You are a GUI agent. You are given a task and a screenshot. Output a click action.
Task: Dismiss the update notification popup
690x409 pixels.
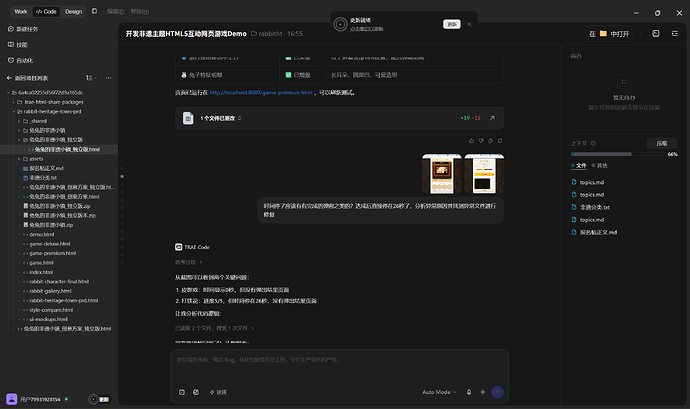tap(469, 24)
